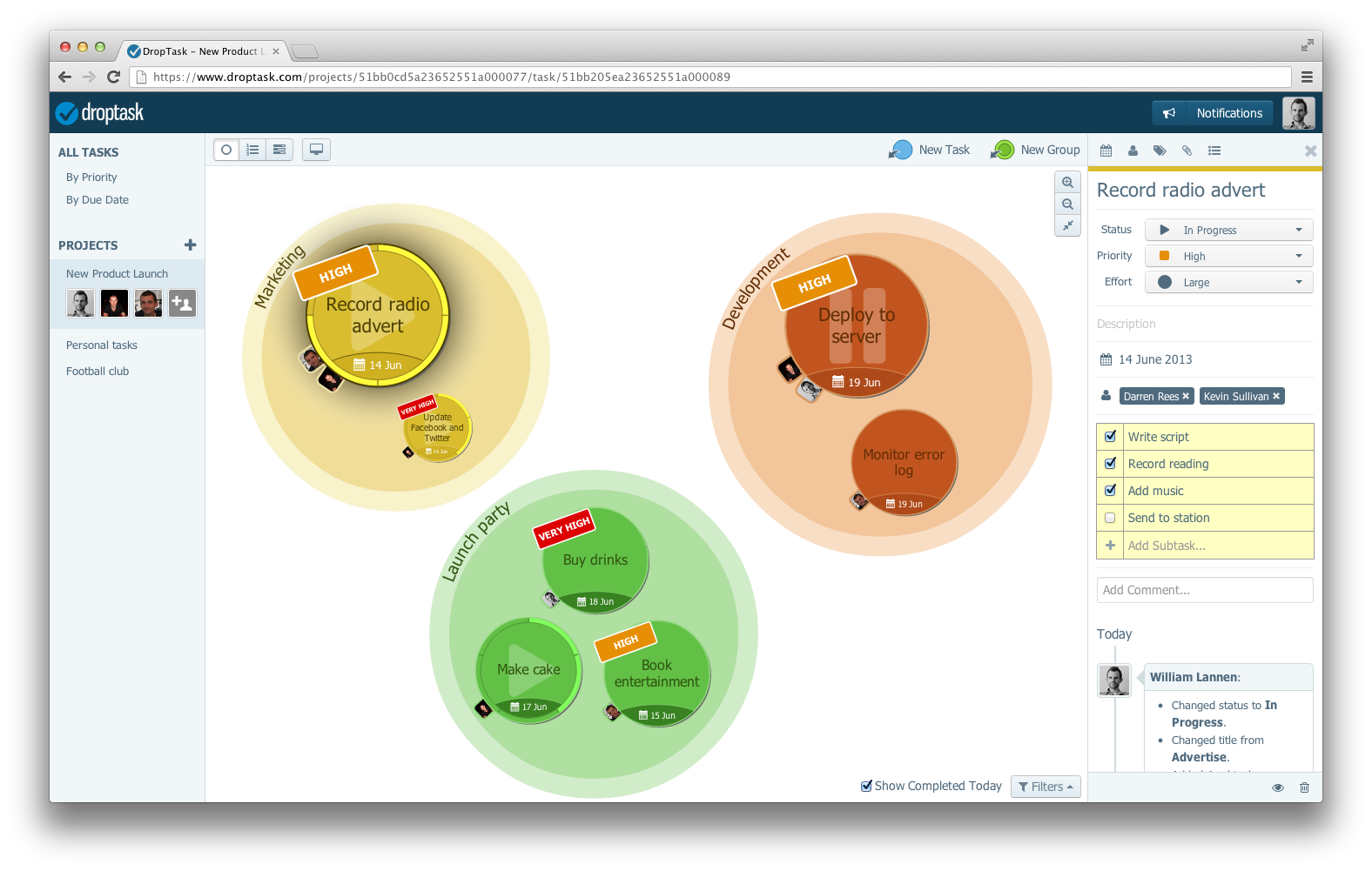Open the assignees panel icon
This screenshot has height=871, width=1372.
point(1133,151)
